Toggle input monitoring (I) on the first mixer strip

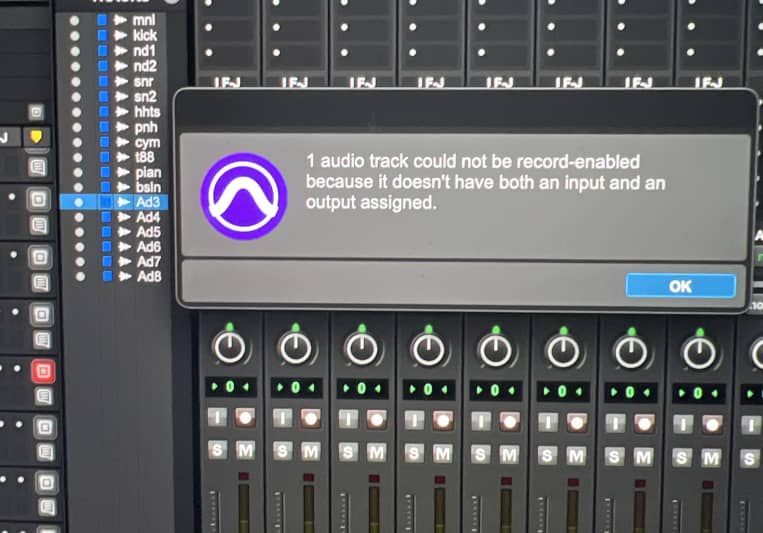(x=217, y=417)
